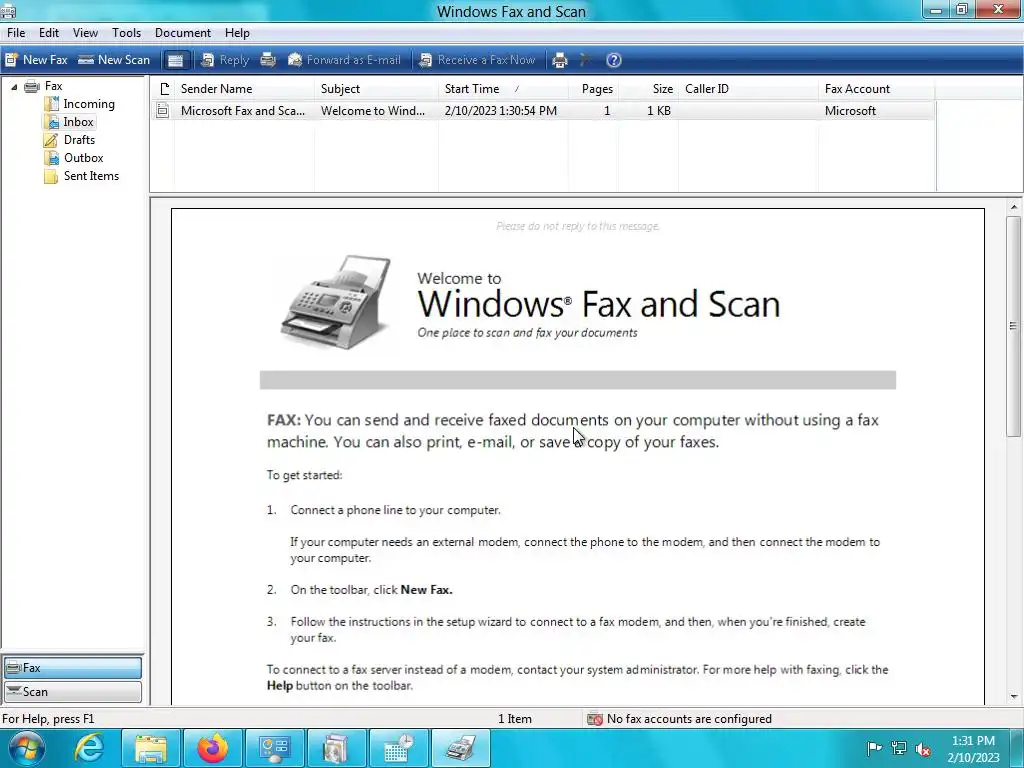Click the 1 Item status bar entry
The height and width of the screenshot is (768, 1024).
coord(515,719)
